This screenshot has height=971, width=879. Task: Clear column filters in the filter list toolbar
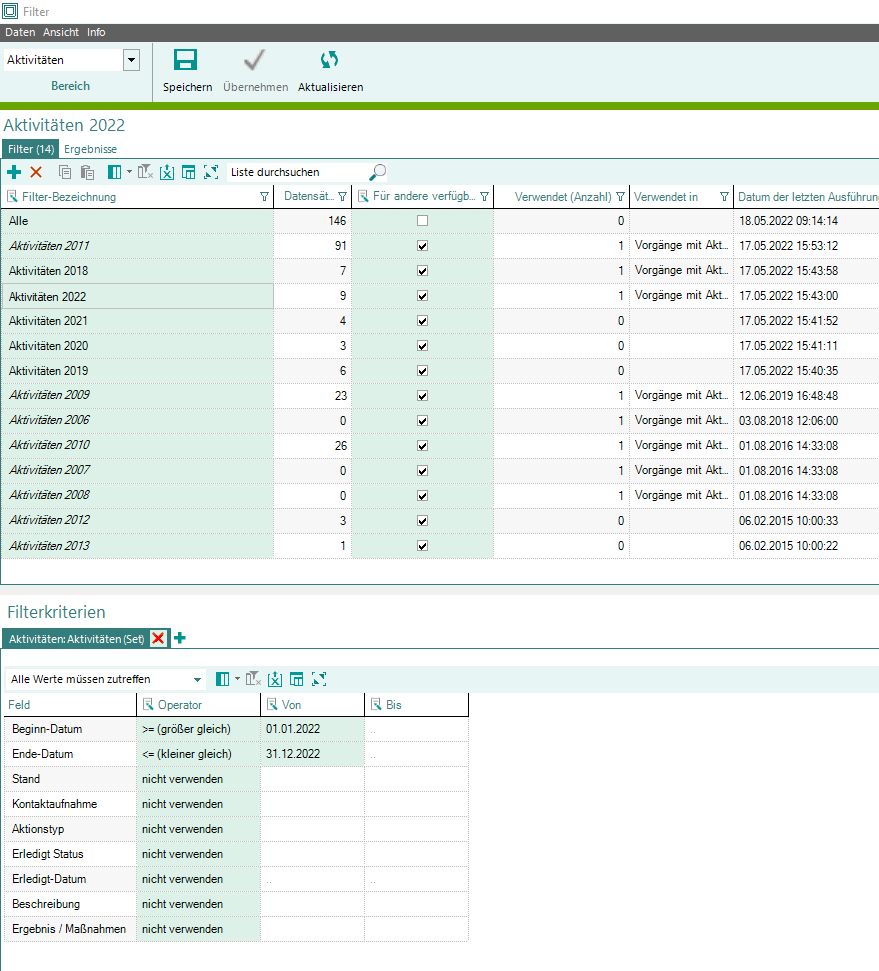pyautogui.click(x=145, y=172)
